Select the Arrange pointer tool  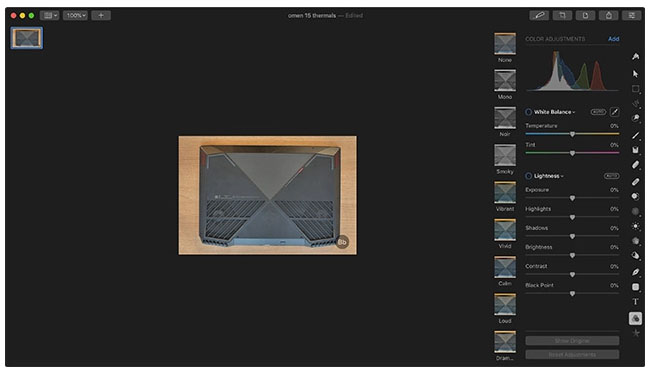pos(636,74)
